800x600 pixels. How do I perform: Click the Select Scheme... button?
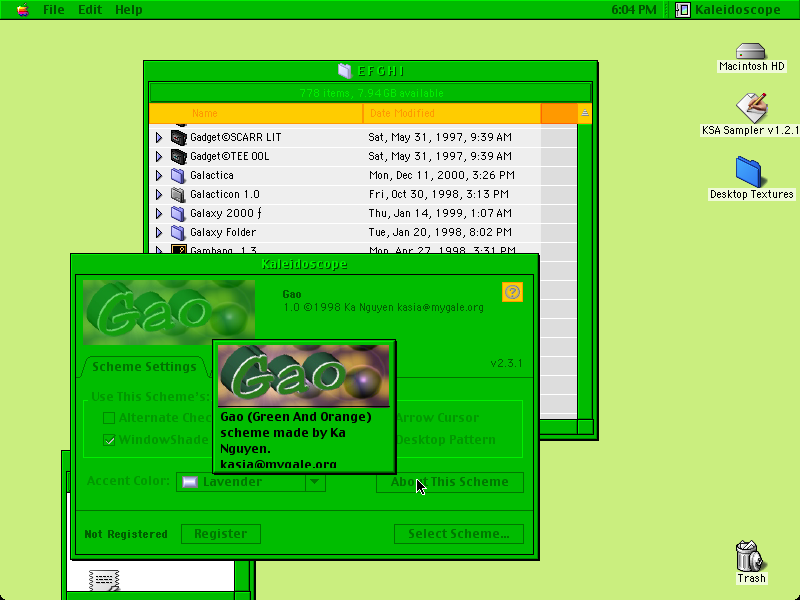click(x=459, y=534)
